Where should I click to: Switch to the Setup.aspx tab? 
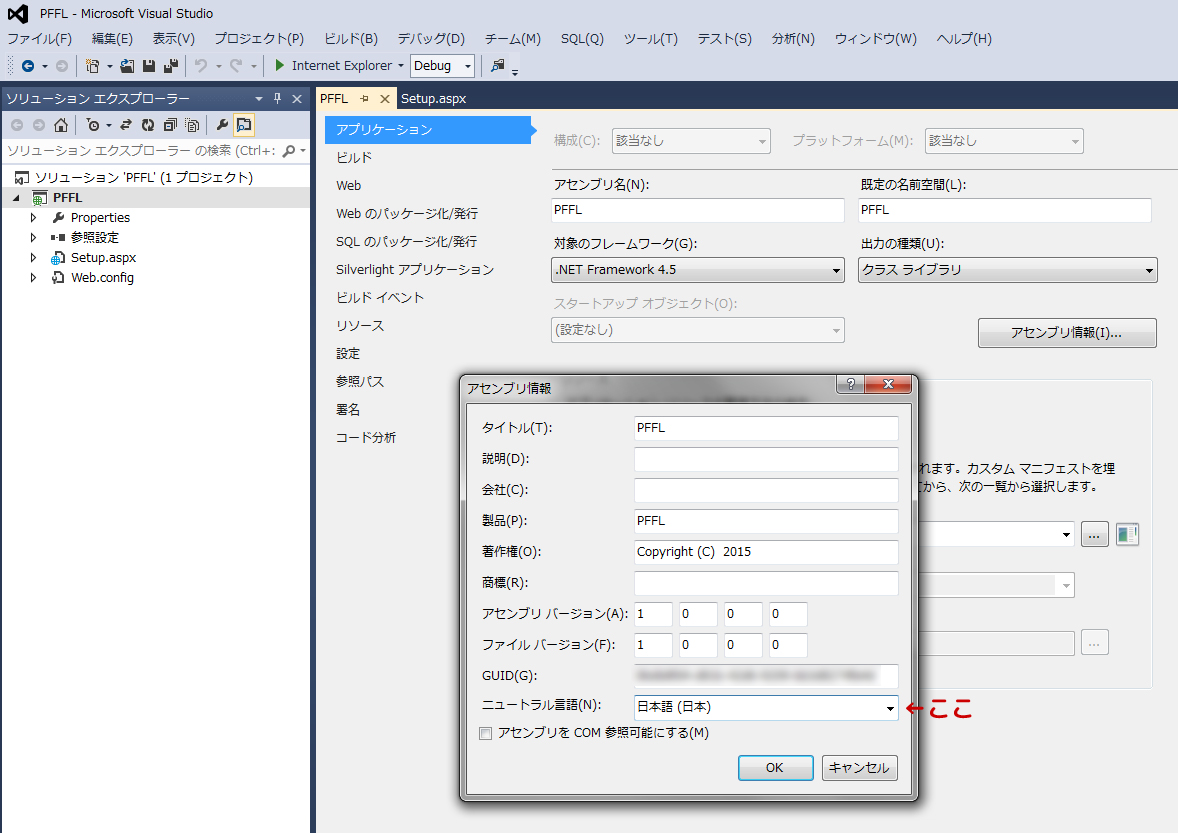(433, 98)
